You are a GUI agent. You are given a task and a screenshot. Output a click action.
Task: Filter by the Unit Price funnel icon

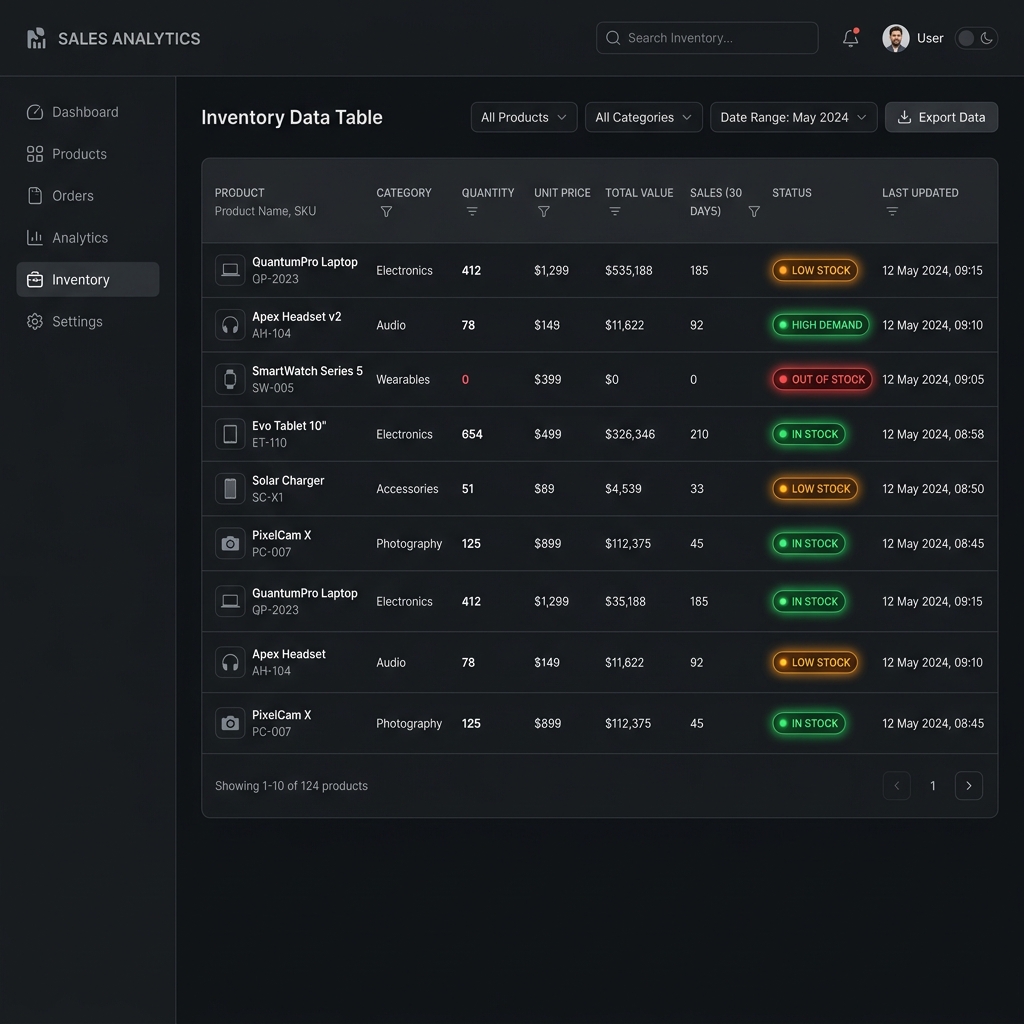point(543,212)
